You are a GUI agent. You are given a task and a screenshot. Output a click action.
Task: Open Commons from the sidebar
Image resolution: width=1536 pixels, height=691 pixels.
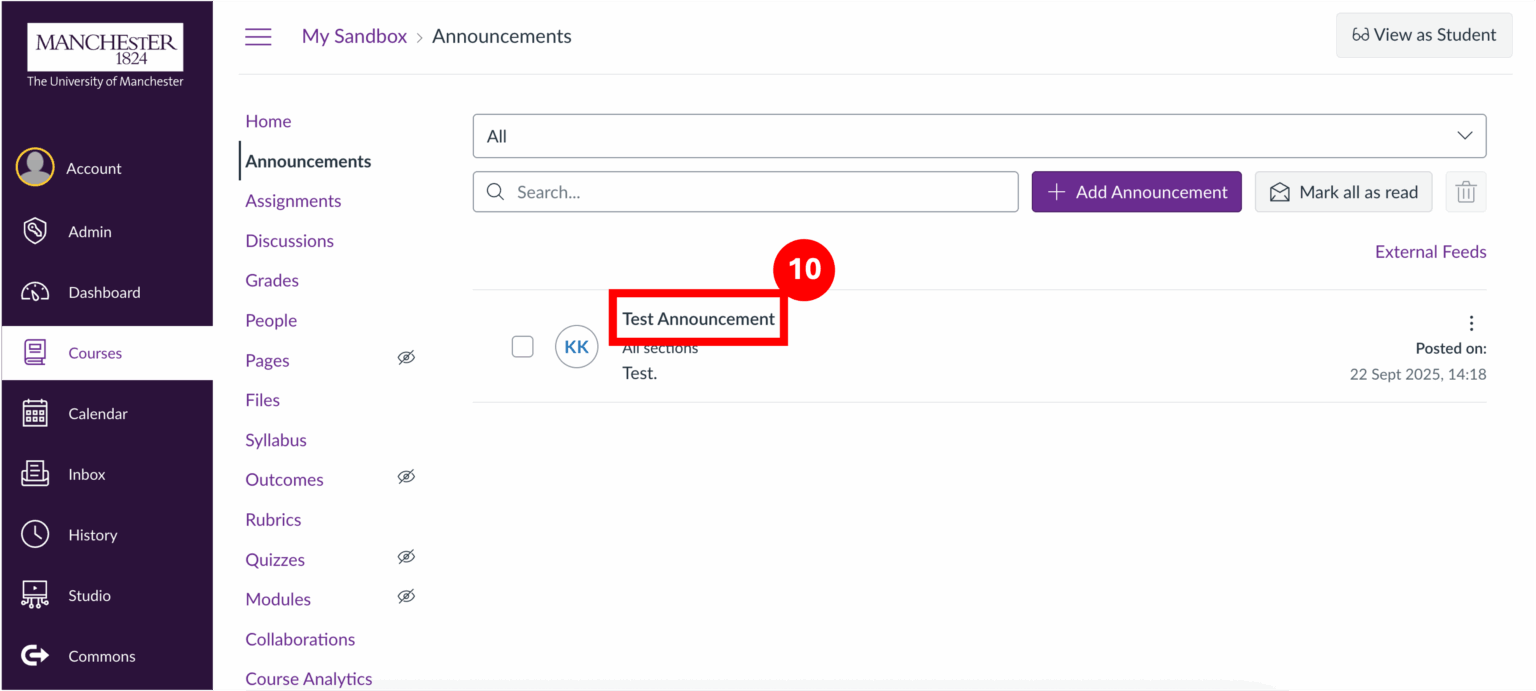tap(101, 655)
